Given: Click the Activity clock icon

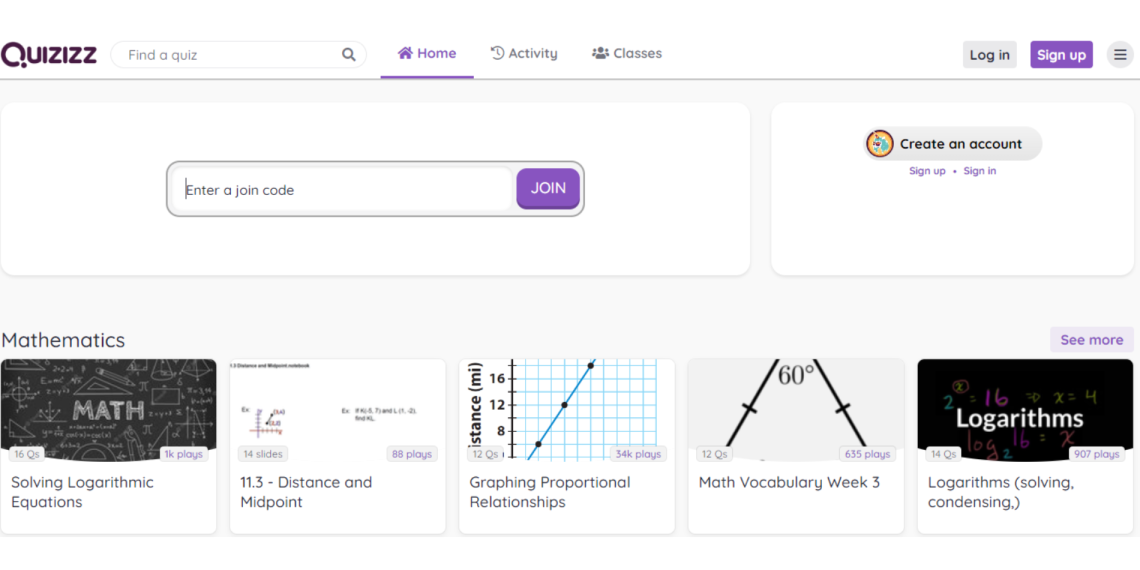Looking at the screenshot, I should (x=497, y=53).
